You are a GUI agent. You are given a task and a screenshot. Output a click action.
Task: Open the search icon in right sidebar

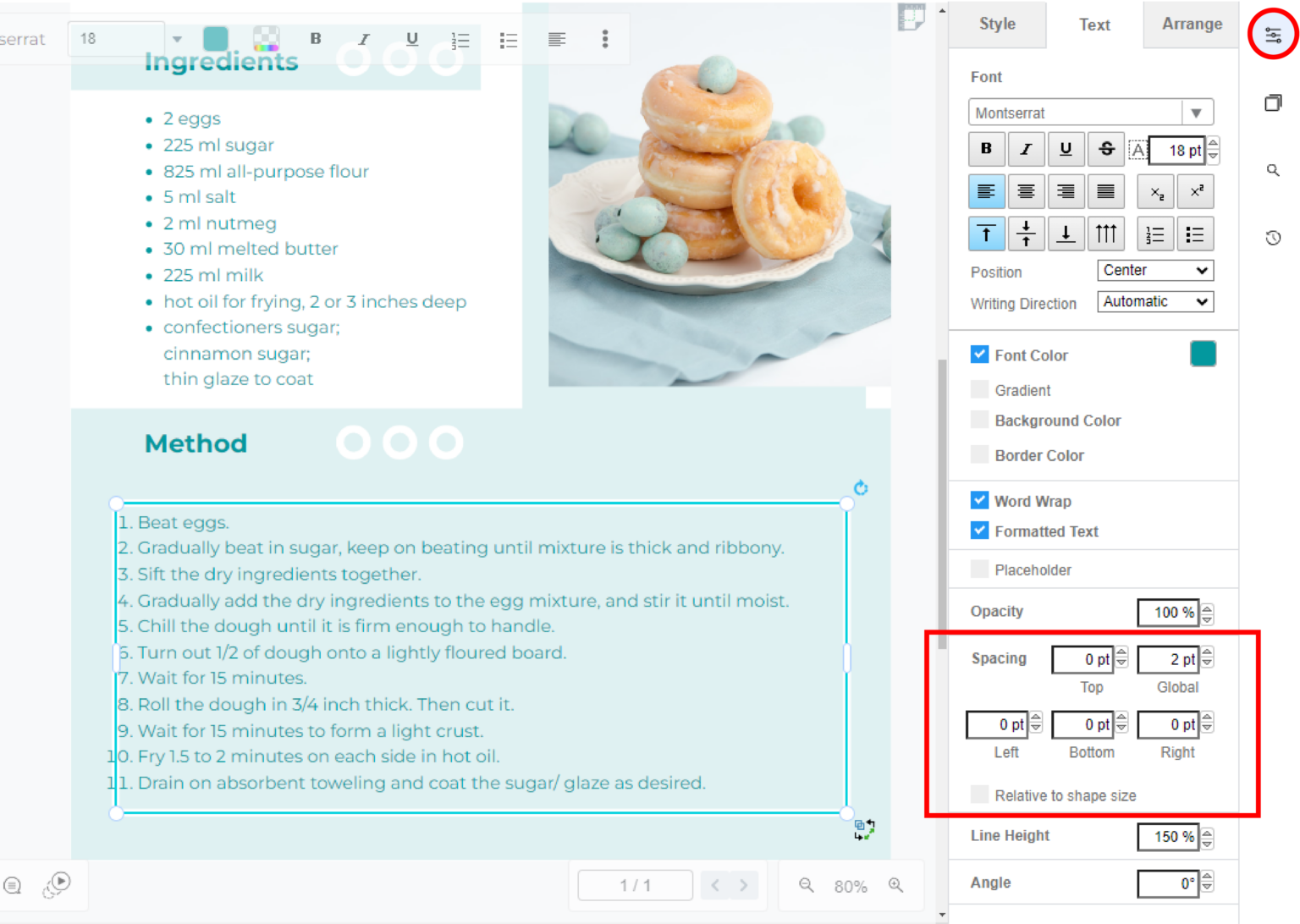1273,171
